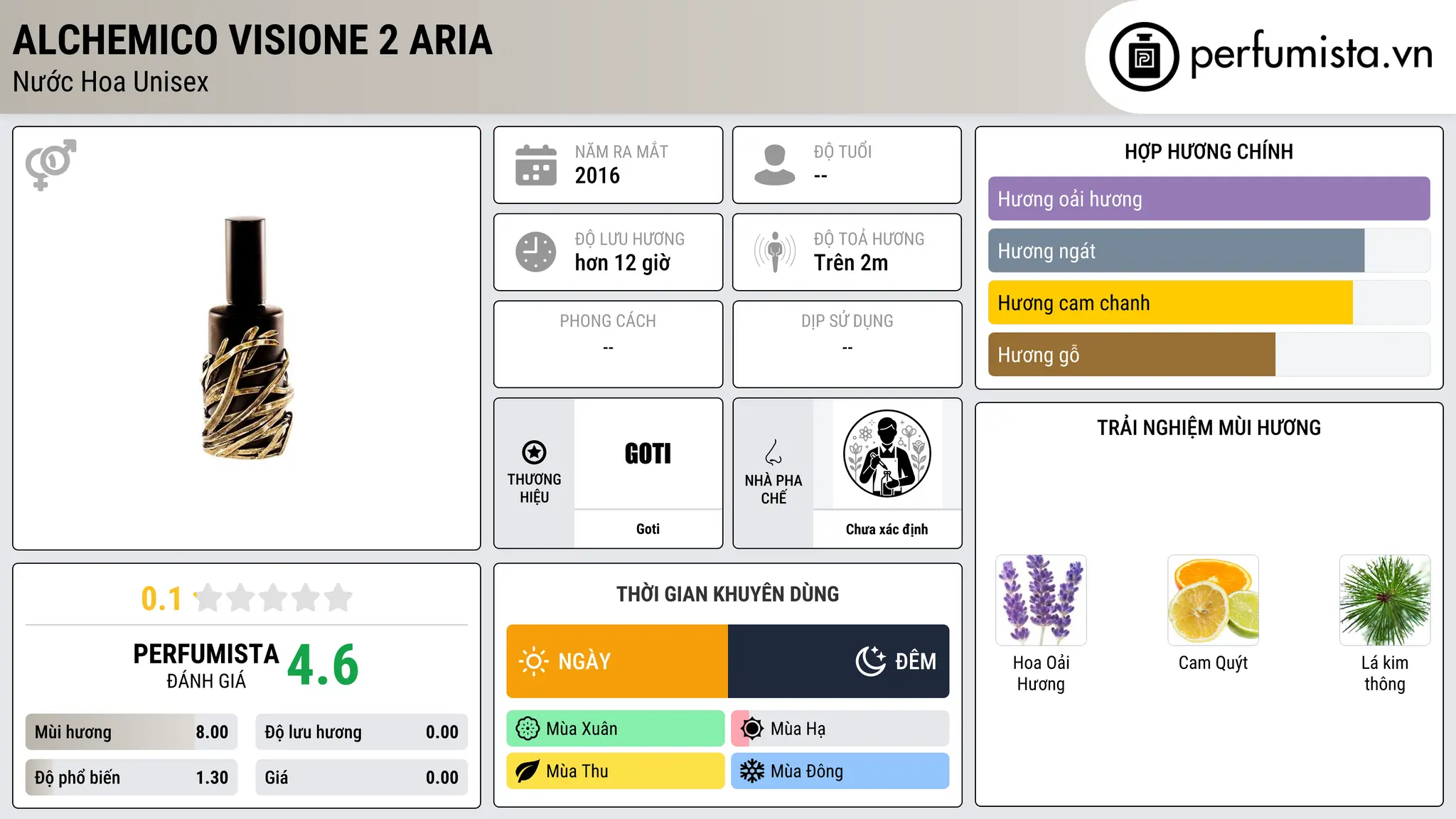Click the perfumer illustration circle icon
The image size is (1456, 819).
click(887, 454)
